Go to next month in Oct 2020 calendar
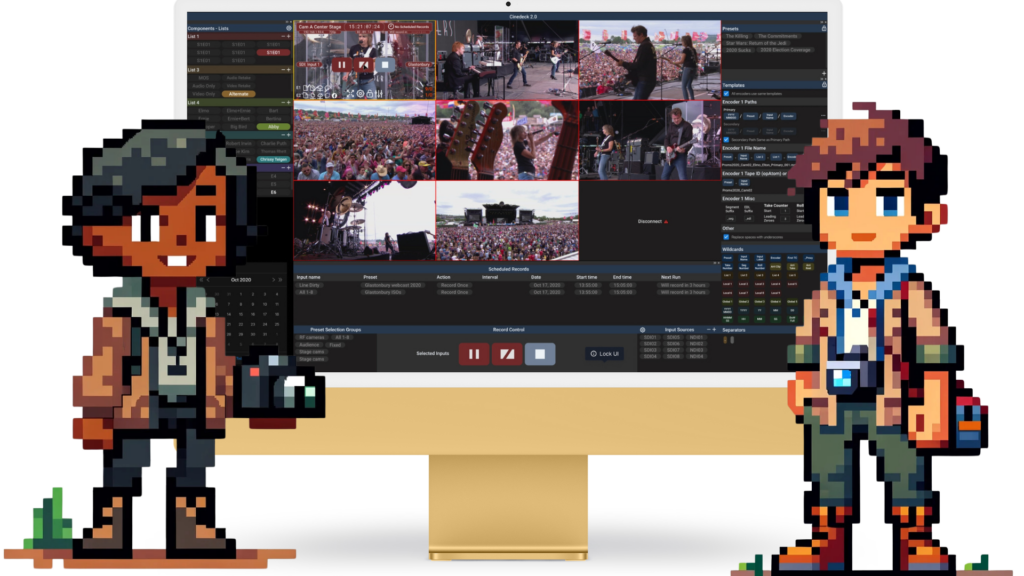Image resolution: width=1024 pixels, height=576 pixels. click(x=274, y=280)
